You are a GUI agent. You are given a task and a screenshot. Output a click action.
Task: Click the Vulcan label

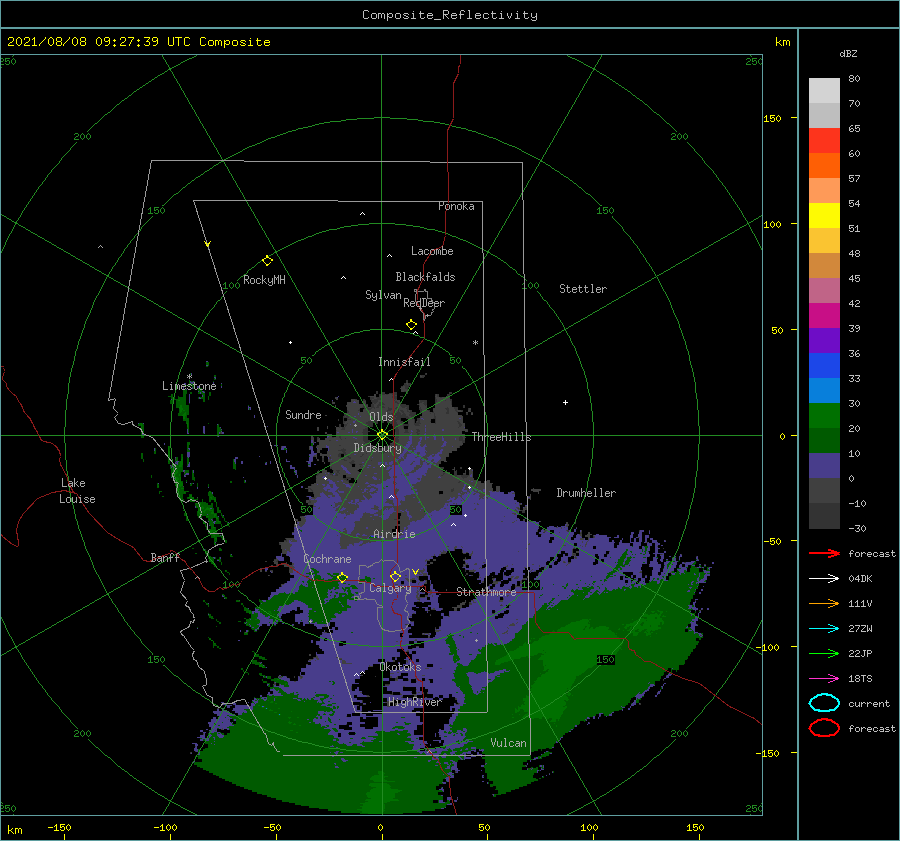(509, 743)
